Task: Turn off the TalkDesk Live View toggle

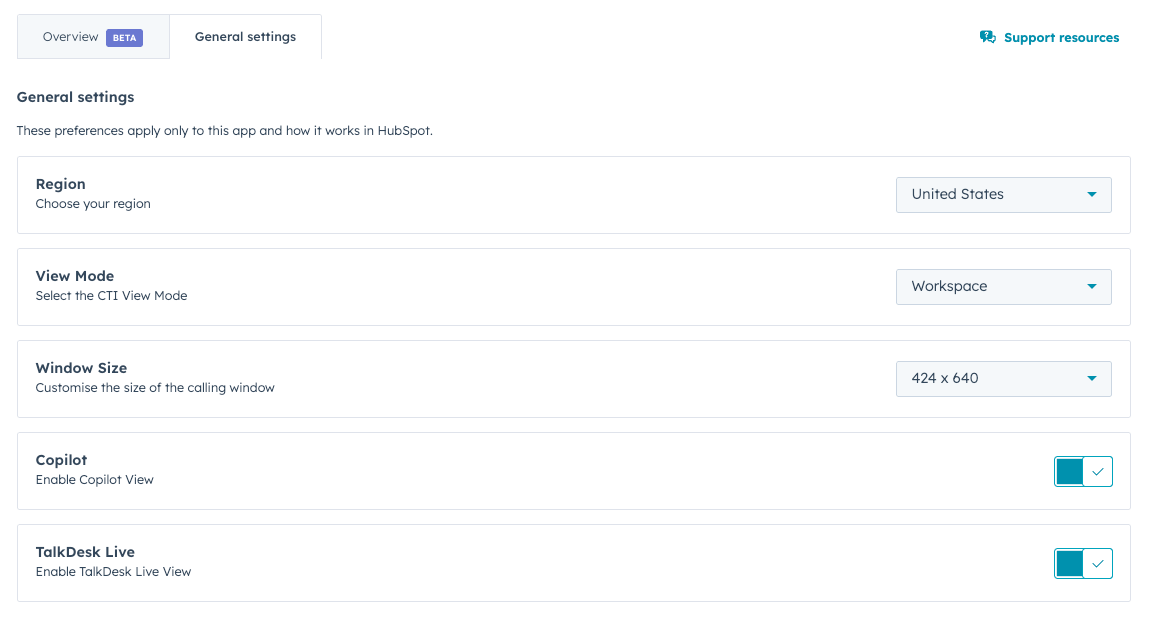Action: tap(1069, 563)
